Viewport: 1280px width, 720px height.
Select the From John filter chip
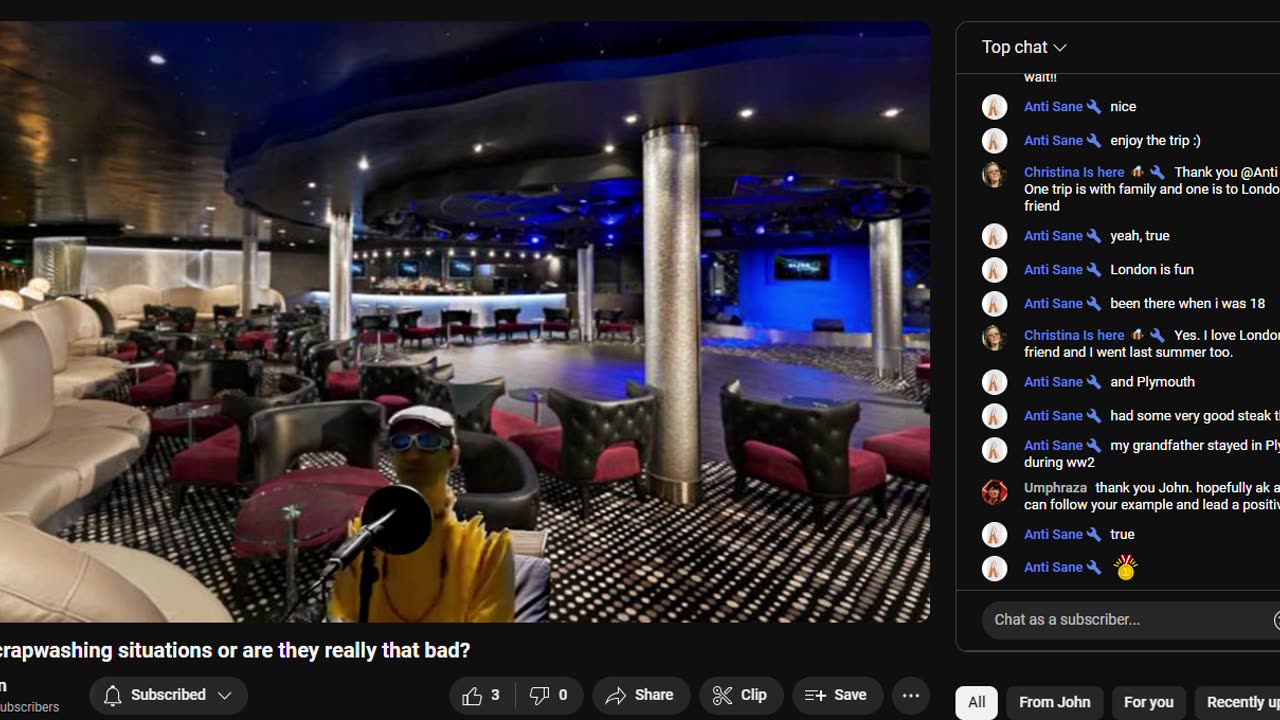click(x=1055, y=703)
